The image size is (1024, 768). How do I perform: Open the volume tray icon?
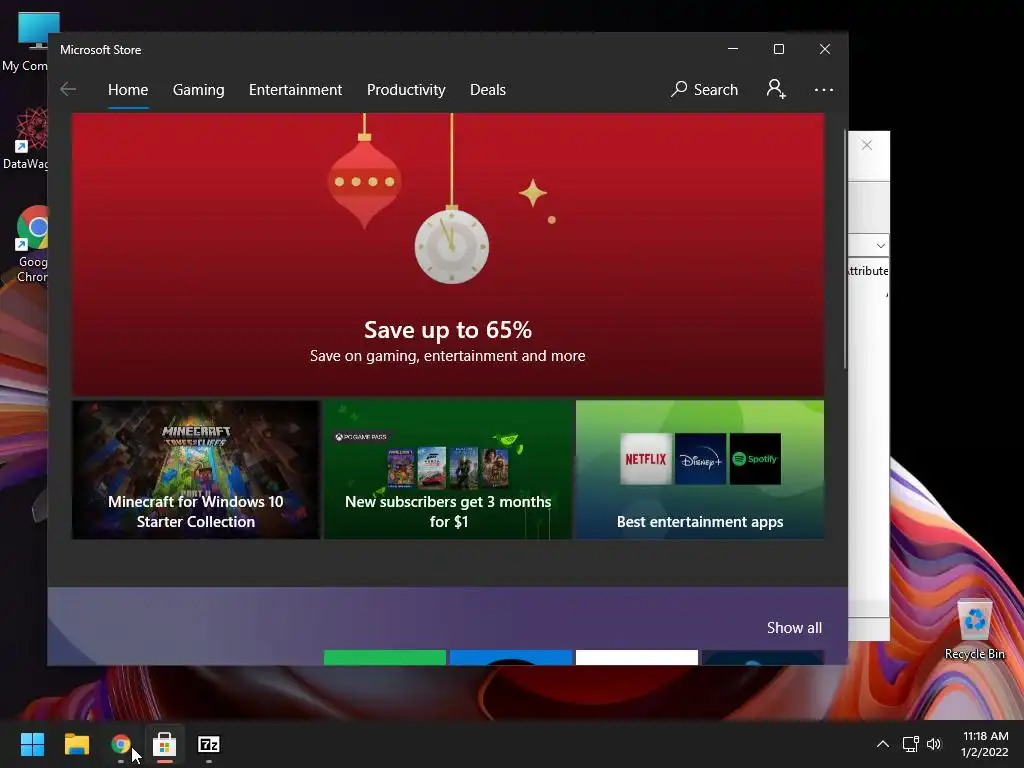click(x=934, y=744)
